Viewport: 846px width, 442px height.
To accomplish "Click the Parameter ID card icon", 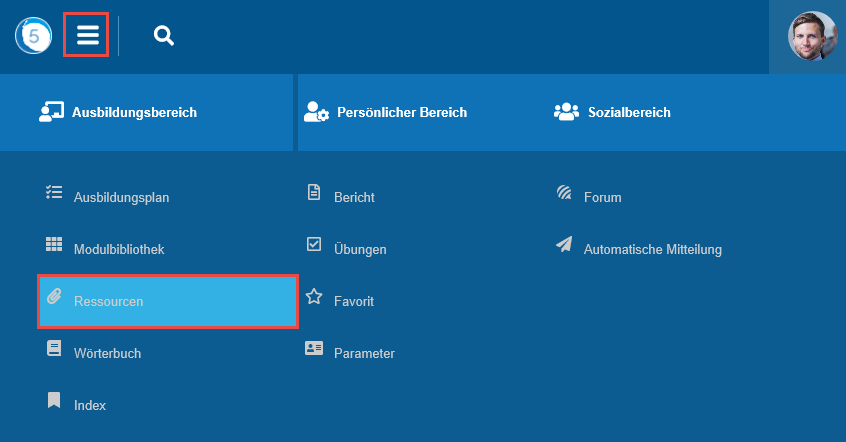I will click(x=314, y=348).
